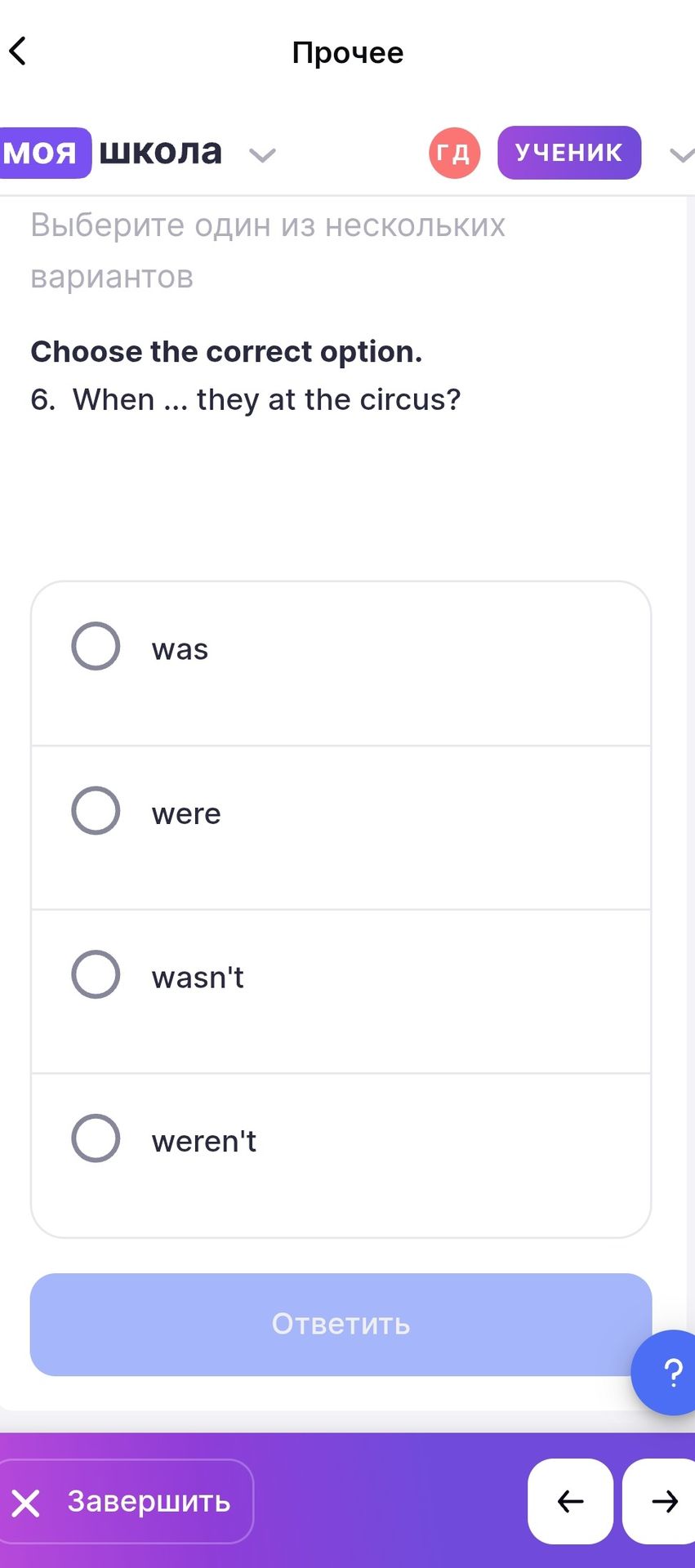Viewport: 695px width, 1568px height.
Task: Open the blue question mark help bubble
Action: pyautogui.click(x=670, y=1372)
